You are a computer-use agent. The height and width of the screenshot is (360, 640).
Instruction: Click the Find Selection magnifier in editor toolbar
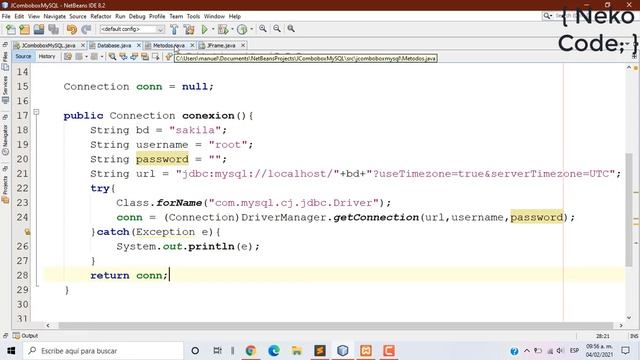[112, 57]
